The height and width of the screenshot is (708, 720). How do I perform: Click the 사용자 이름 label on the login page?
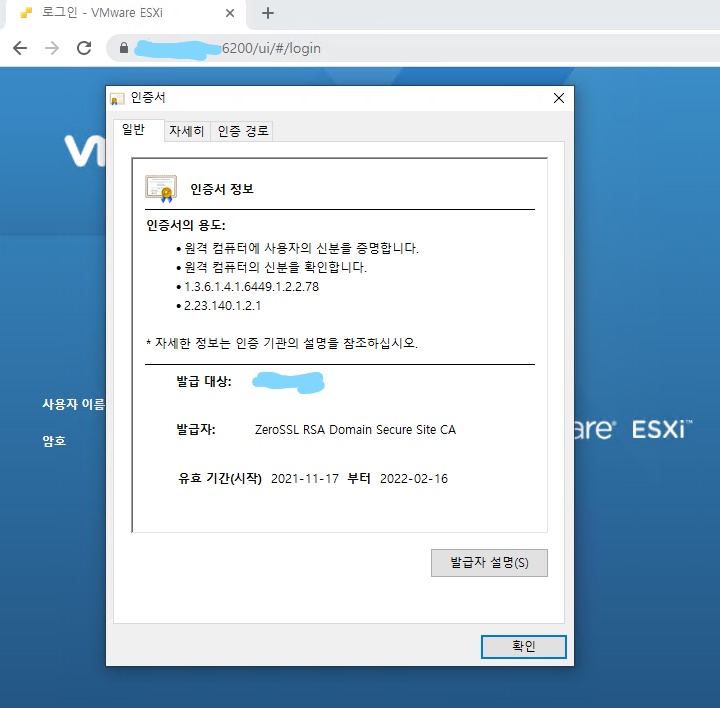pos(73,404)
